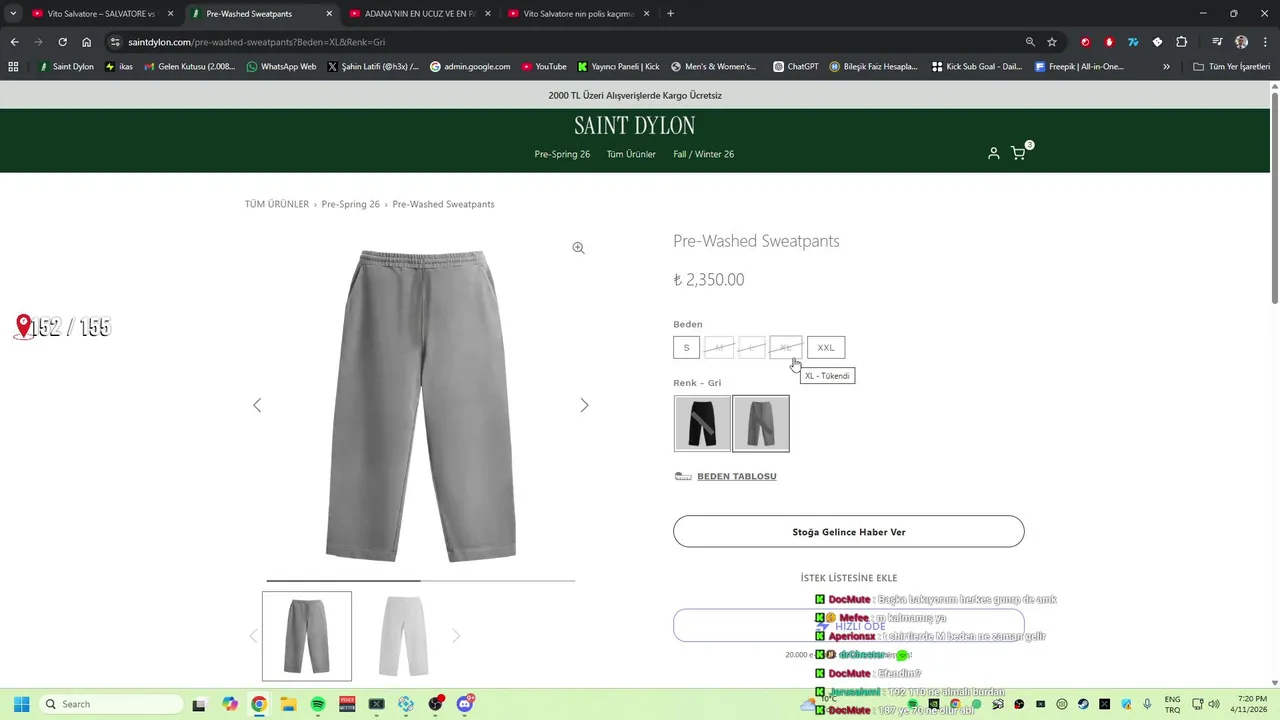Advance thumbnail strip with right chevron
The height and width of the screenshot is (720, 1280).
coord(456,636)
